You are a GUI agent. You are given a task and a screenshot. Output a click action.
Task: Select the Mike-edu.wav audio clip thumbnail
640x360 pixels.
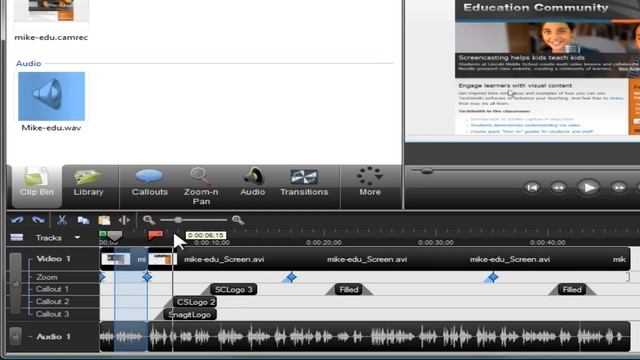pyautogui.click(x=51, y=96)
